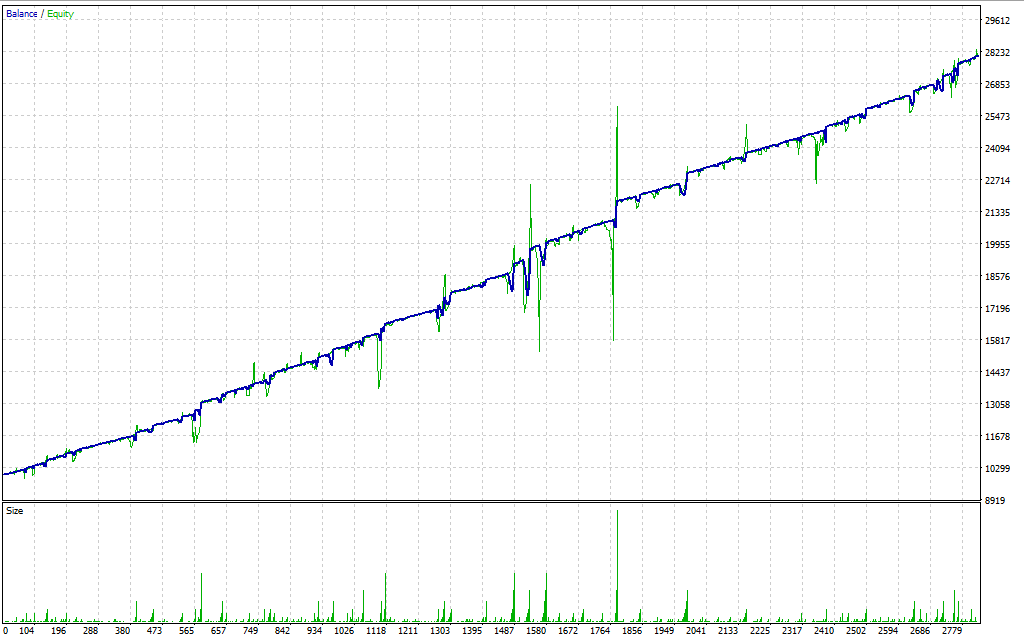This screenshot has width=1024, height=640.
Task: Click the 11678 price axis label
Action: pos(998,437)
